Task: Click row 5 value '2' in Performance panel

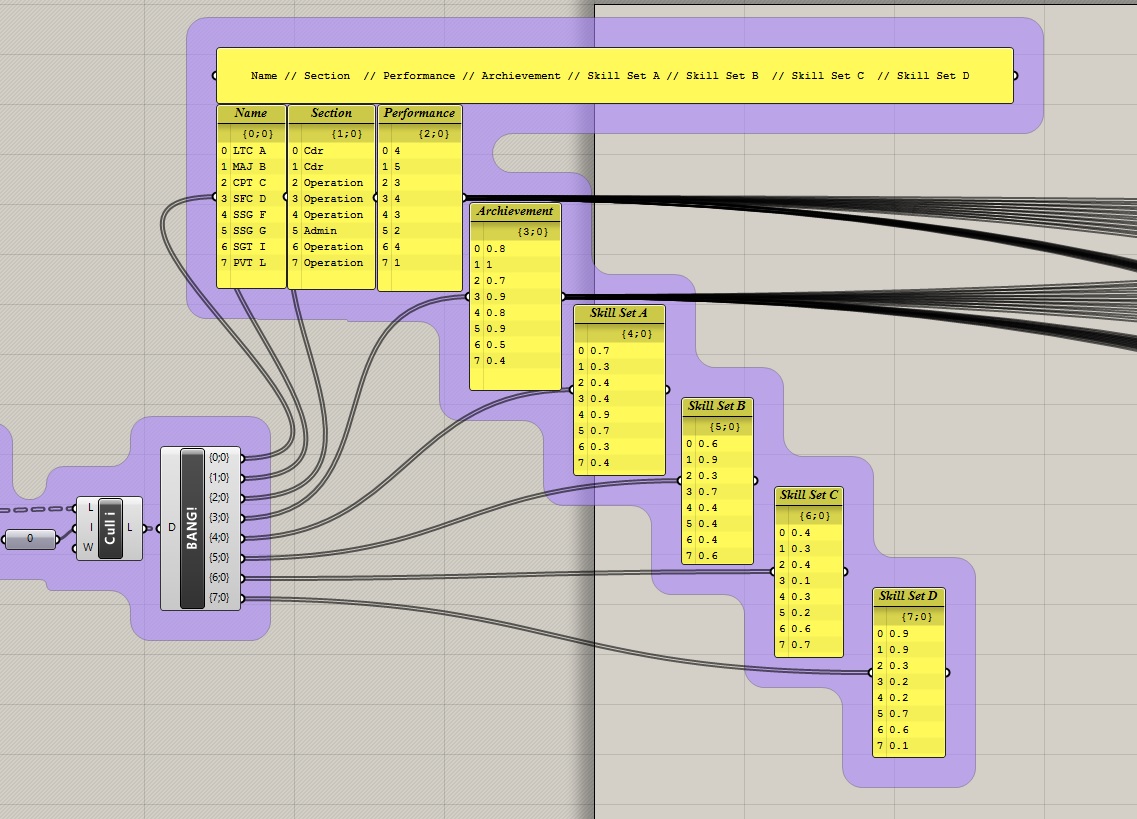Action: point(419,231)
